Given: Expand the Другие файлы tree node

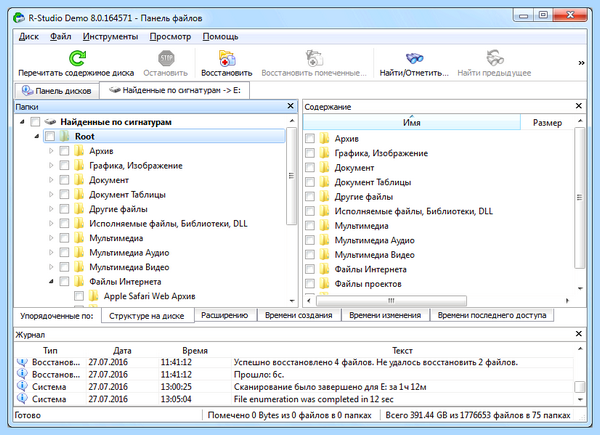Looking at the screenshot, I should [x=51, y=209].
